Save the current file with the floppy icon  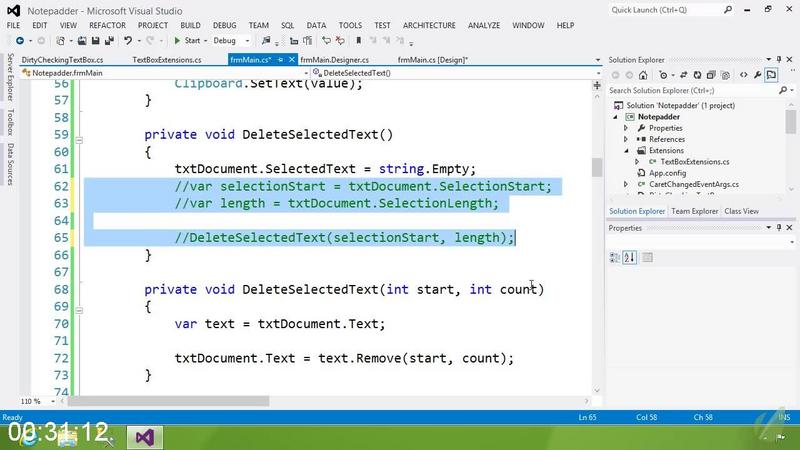95,40
